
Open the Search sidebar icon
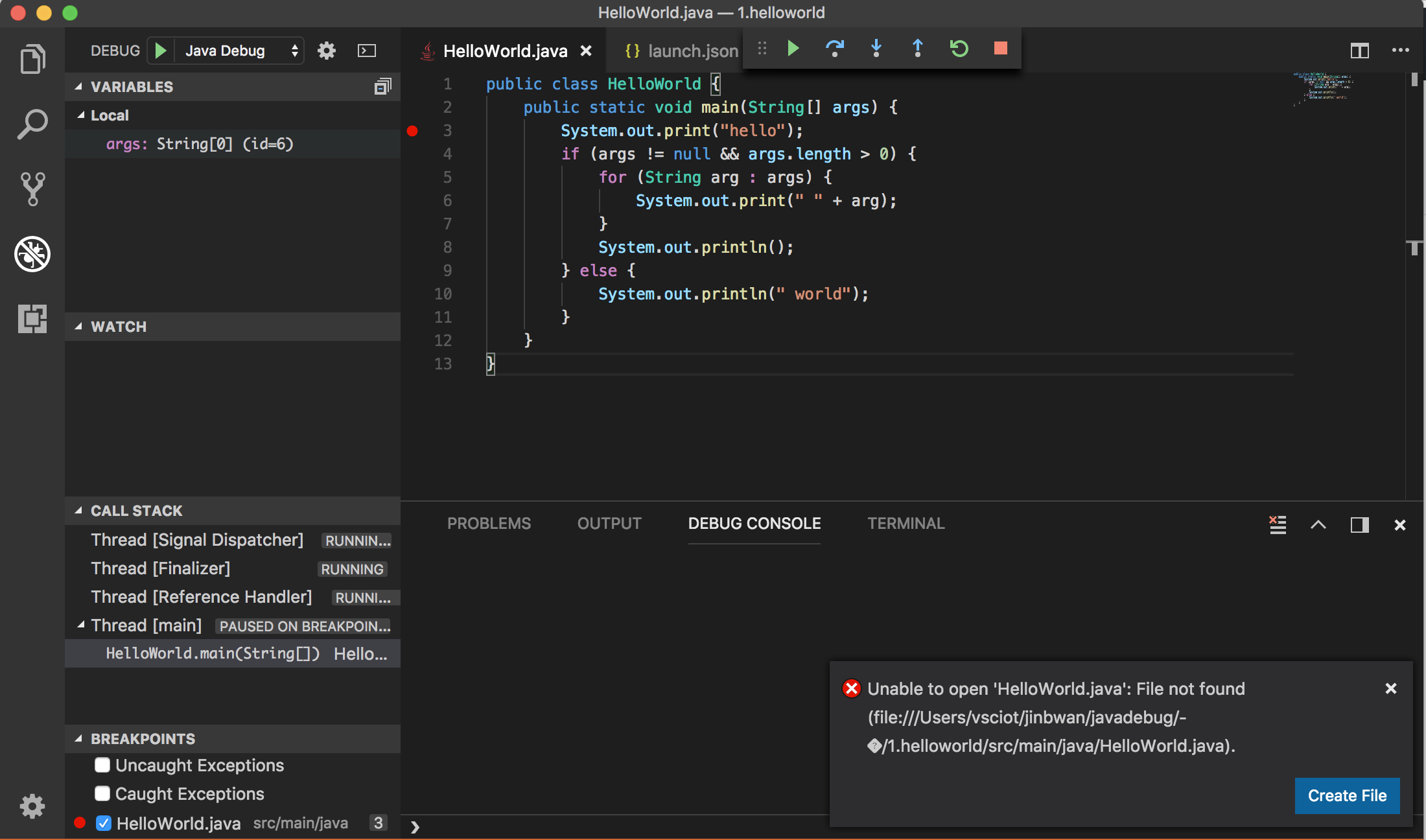point(32,124)
